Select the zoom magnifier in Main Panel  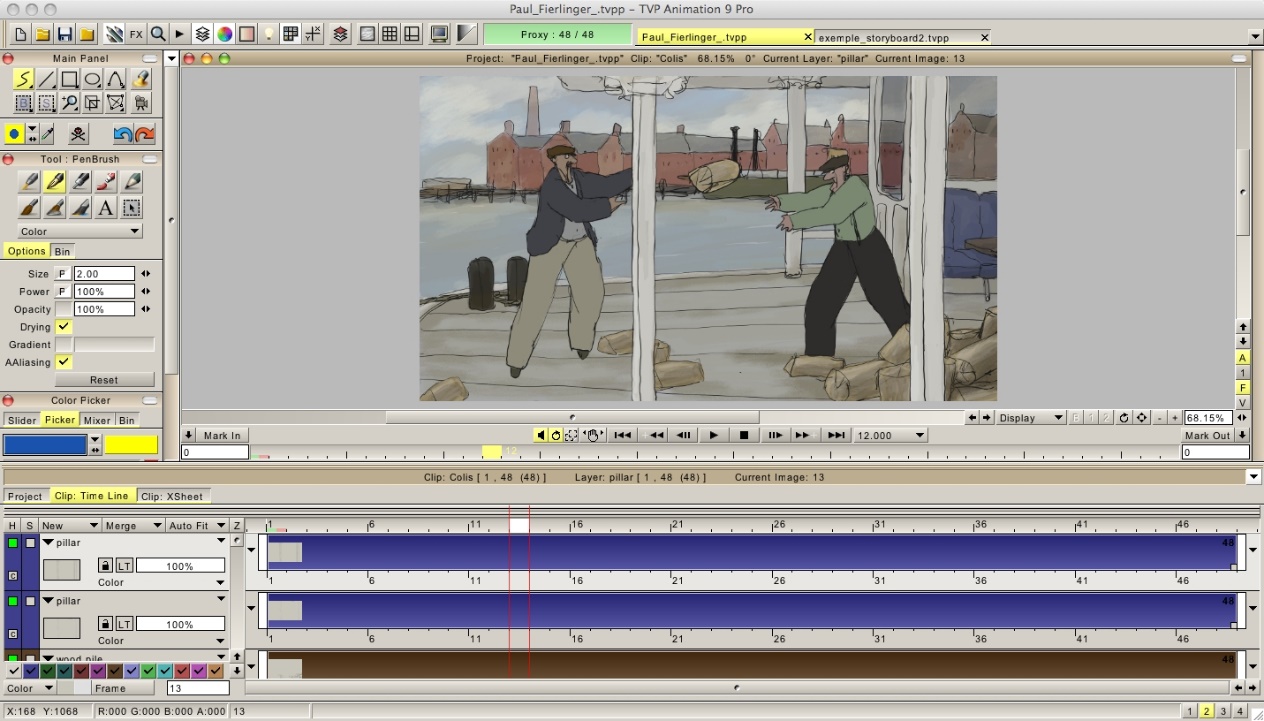click(x=70, y=102)
